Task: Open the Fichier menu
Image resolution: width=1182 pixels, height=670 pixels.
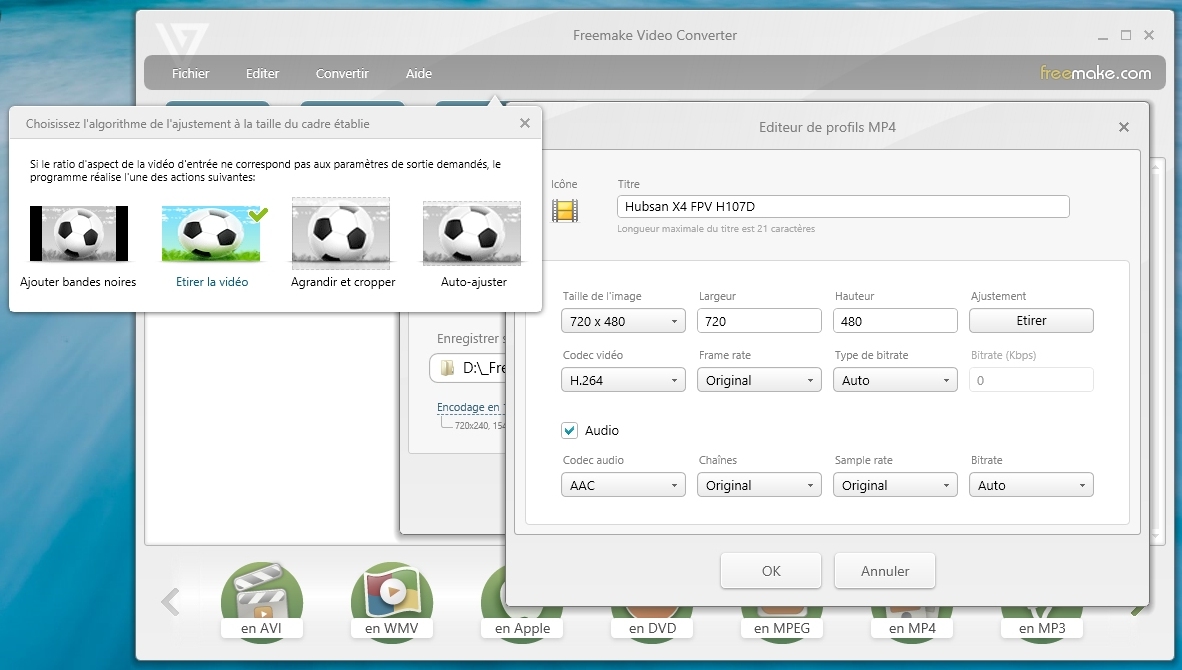Action: point(190,73)
